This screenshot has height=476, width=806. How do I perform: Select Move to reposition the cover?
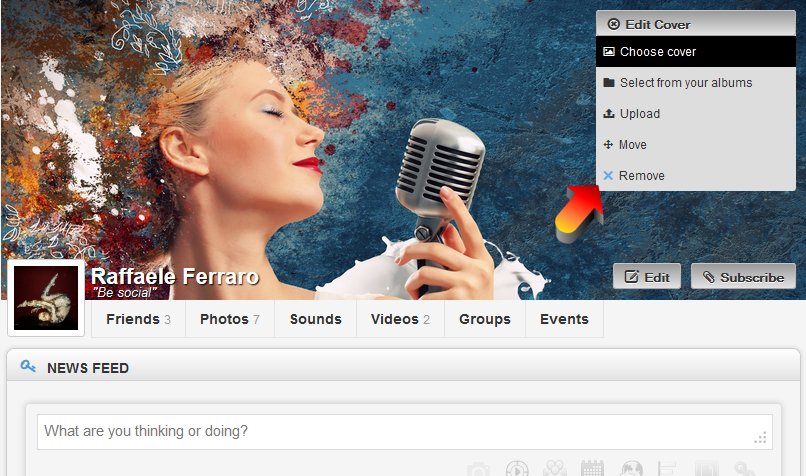[632, 145]
